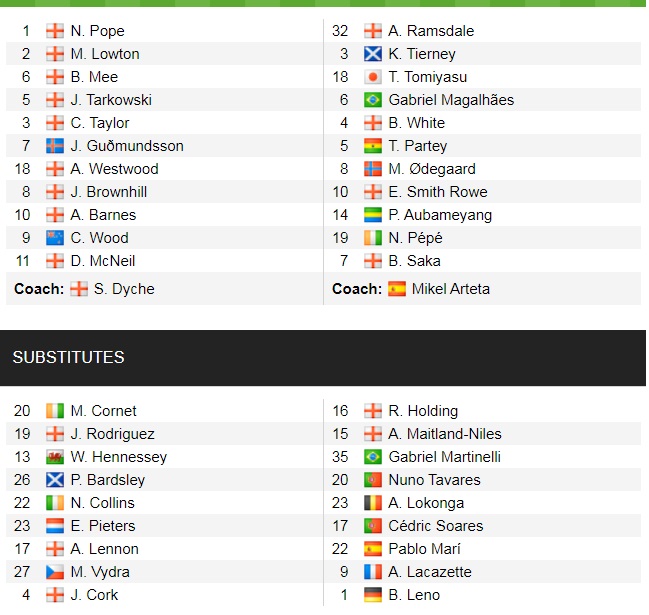Screen dimensions: 649x615
Task: Open A. Lacazette substitute link
Action: tap(430, 572)
